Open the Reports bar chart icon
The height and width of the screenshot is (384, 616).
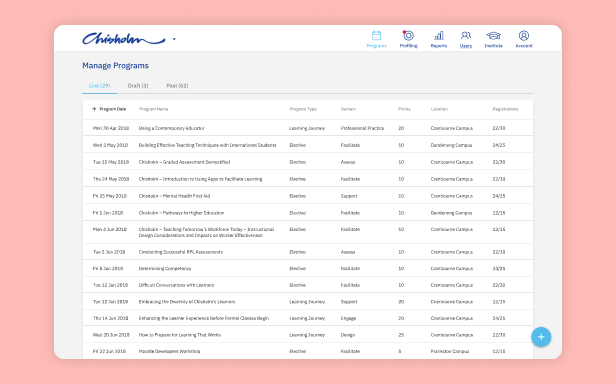tap(439, 36)
